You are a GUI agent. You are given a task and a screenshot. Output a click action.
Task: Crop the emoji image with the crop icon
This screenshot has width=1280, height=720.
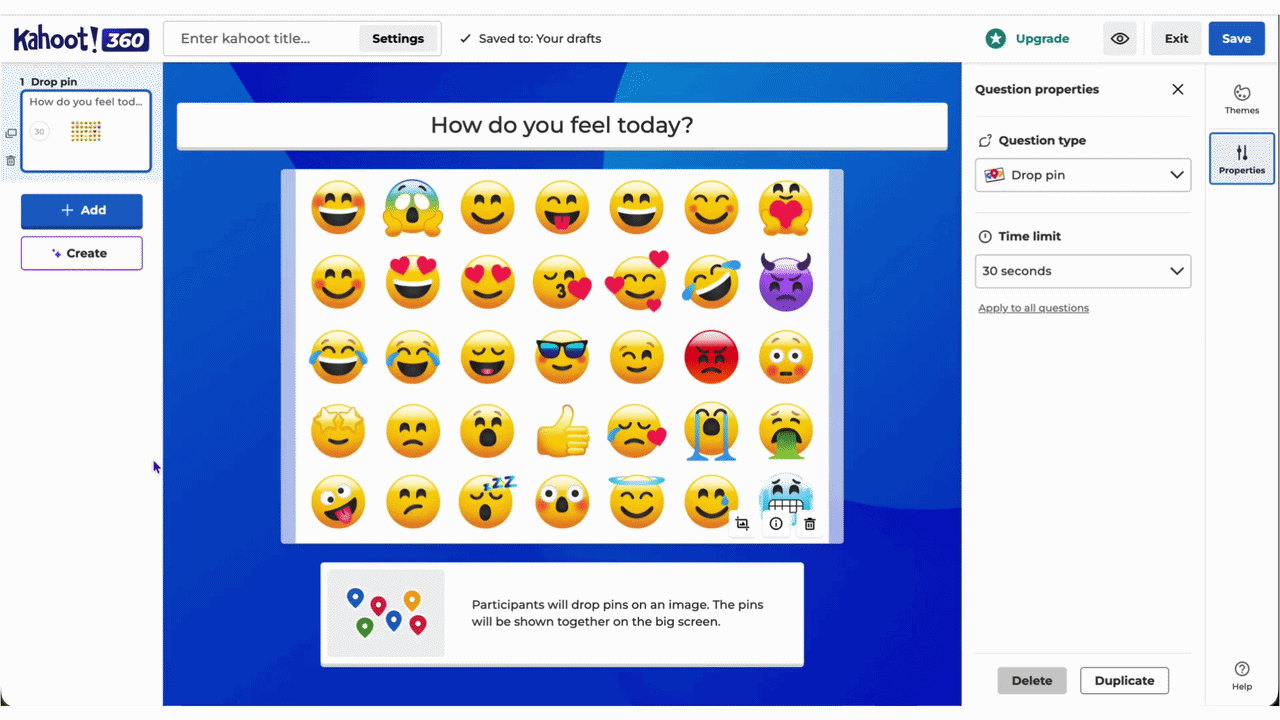pos(742,523)
